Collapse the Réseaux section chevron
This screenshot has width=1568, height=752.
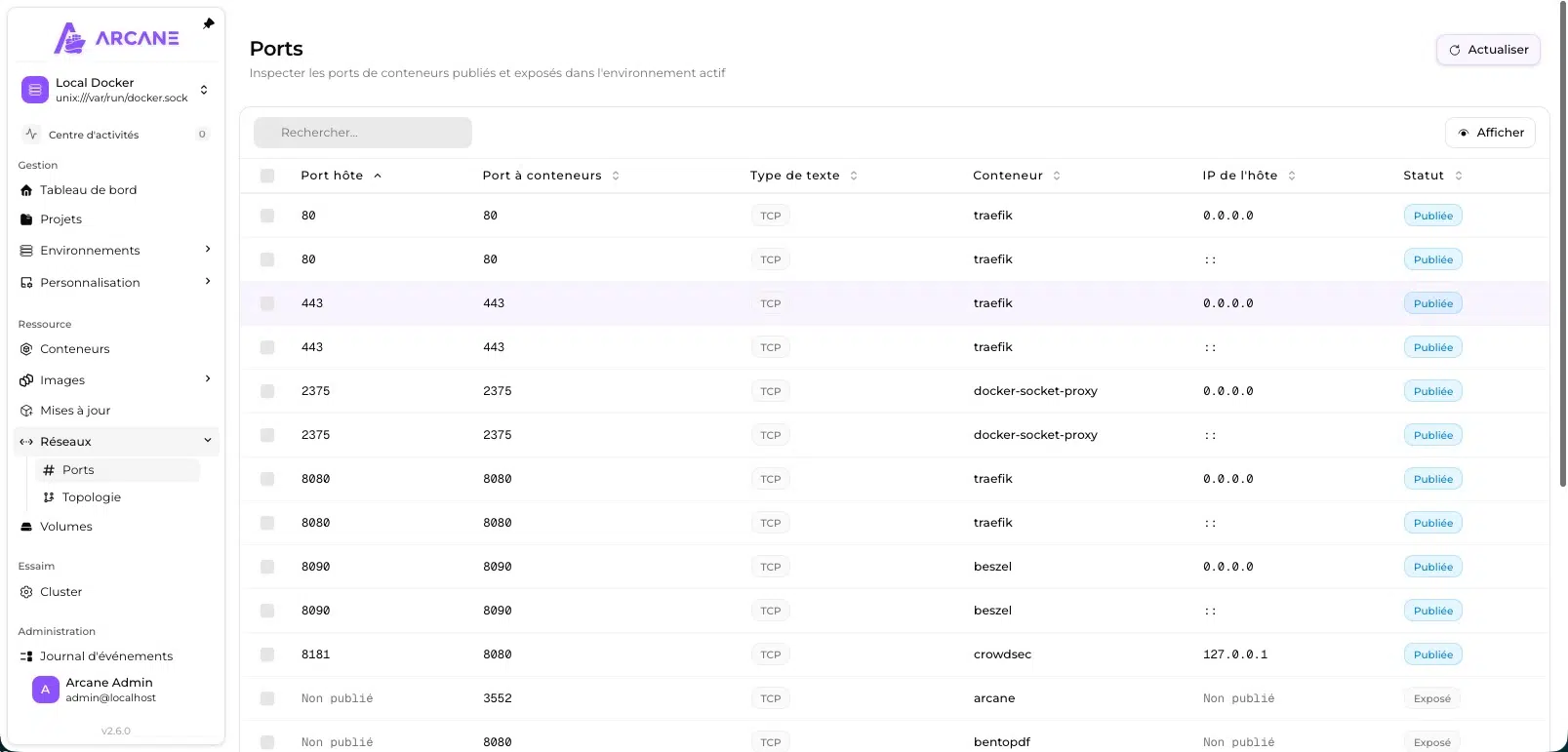pyautogui.click(x=208, y=441)
